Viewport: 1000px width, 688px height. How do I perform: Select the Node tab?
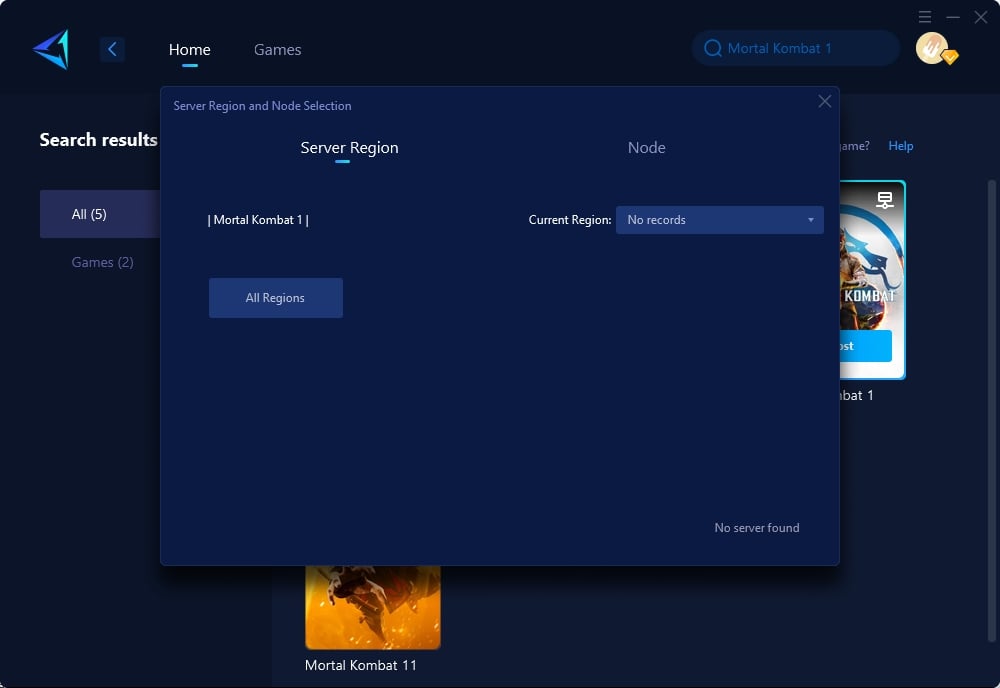coord(647,148)
